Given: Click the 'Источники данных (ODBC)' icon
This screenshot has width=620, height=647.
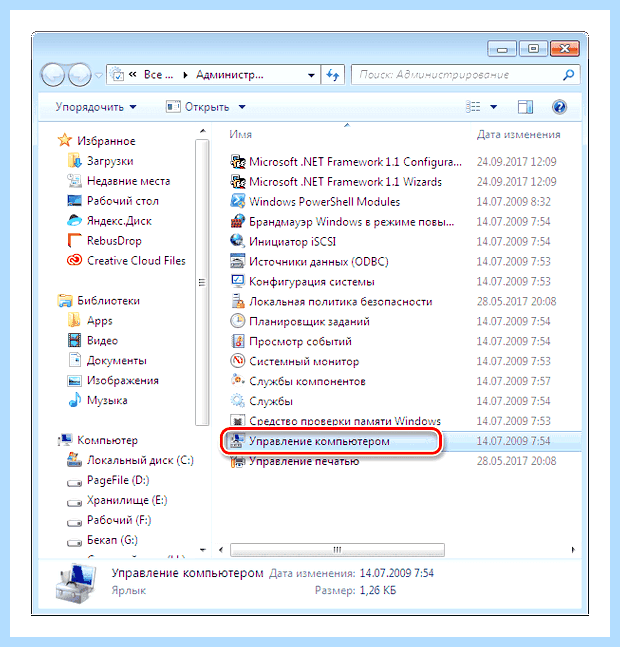Looking at the screenshot, I should [238, 261].
